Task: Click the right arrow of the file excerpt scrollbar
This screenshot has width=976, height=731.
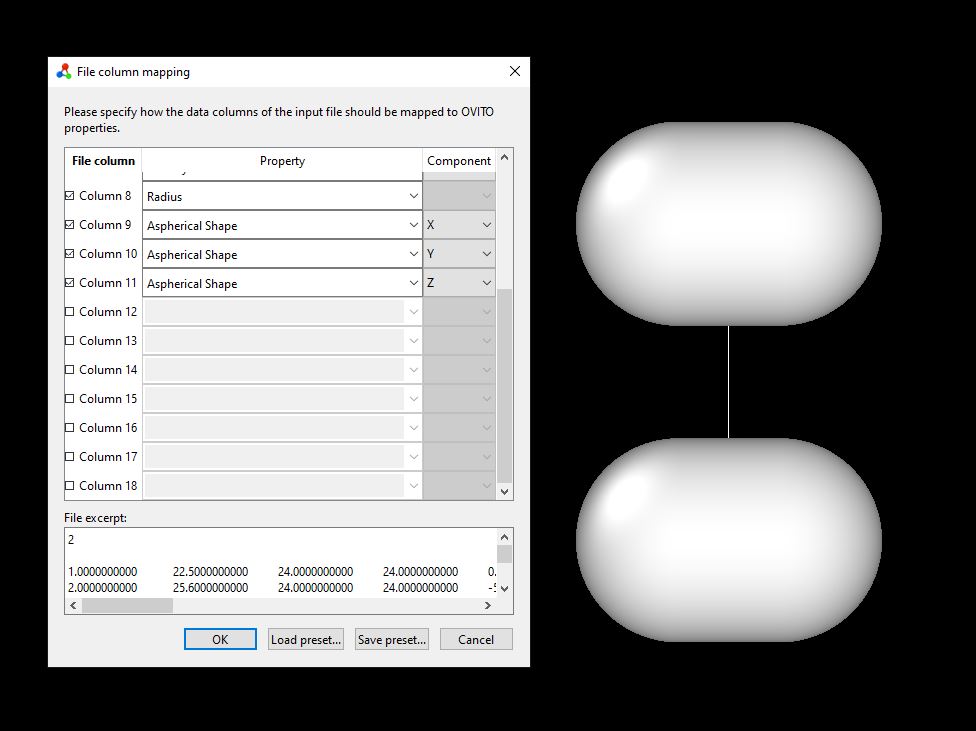Action: coord(490,605)
